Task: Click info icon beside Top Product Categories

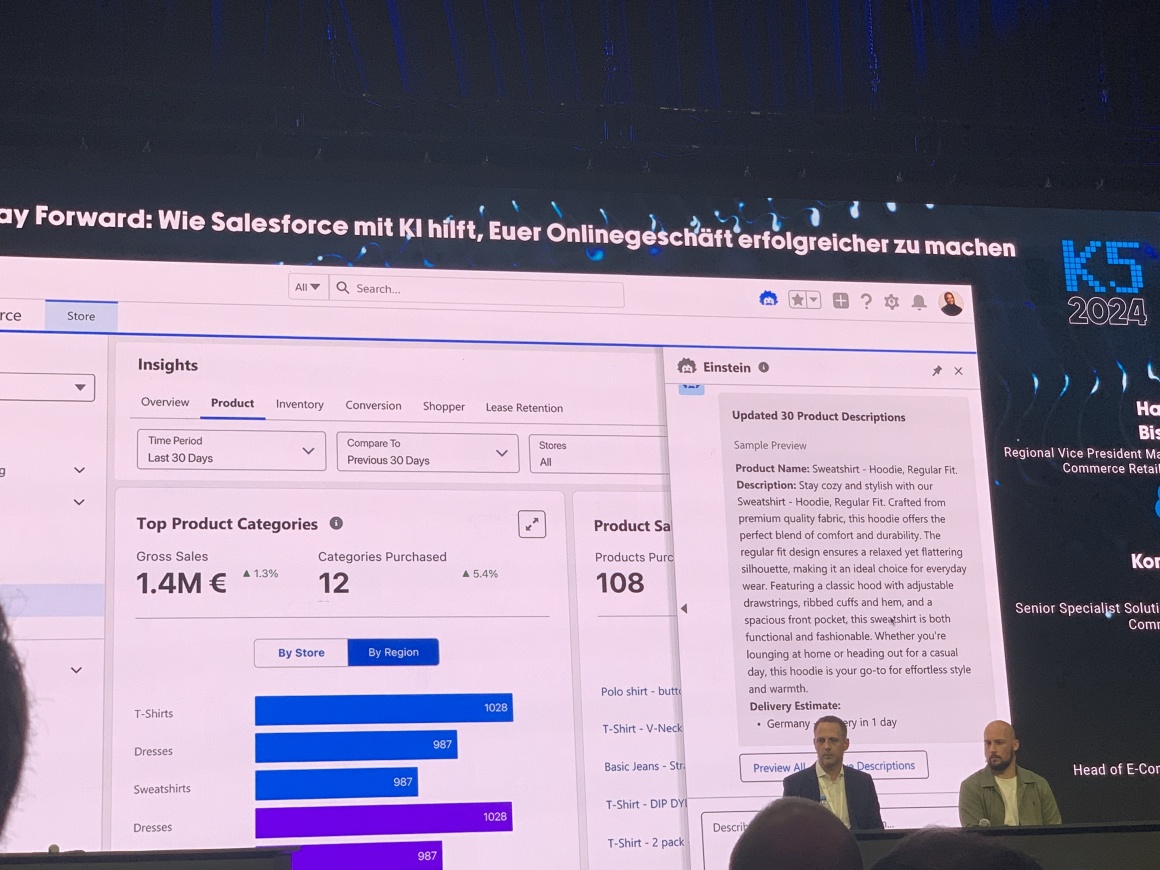Action: pyautogui.click(x=336, y=523)
